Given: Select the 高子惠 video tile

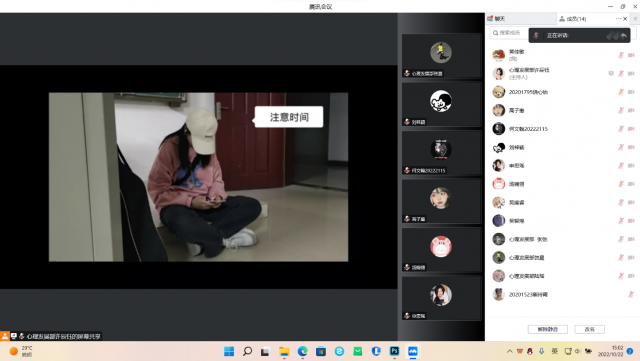Looking at the screenshot, I should [x=441, y=201].
